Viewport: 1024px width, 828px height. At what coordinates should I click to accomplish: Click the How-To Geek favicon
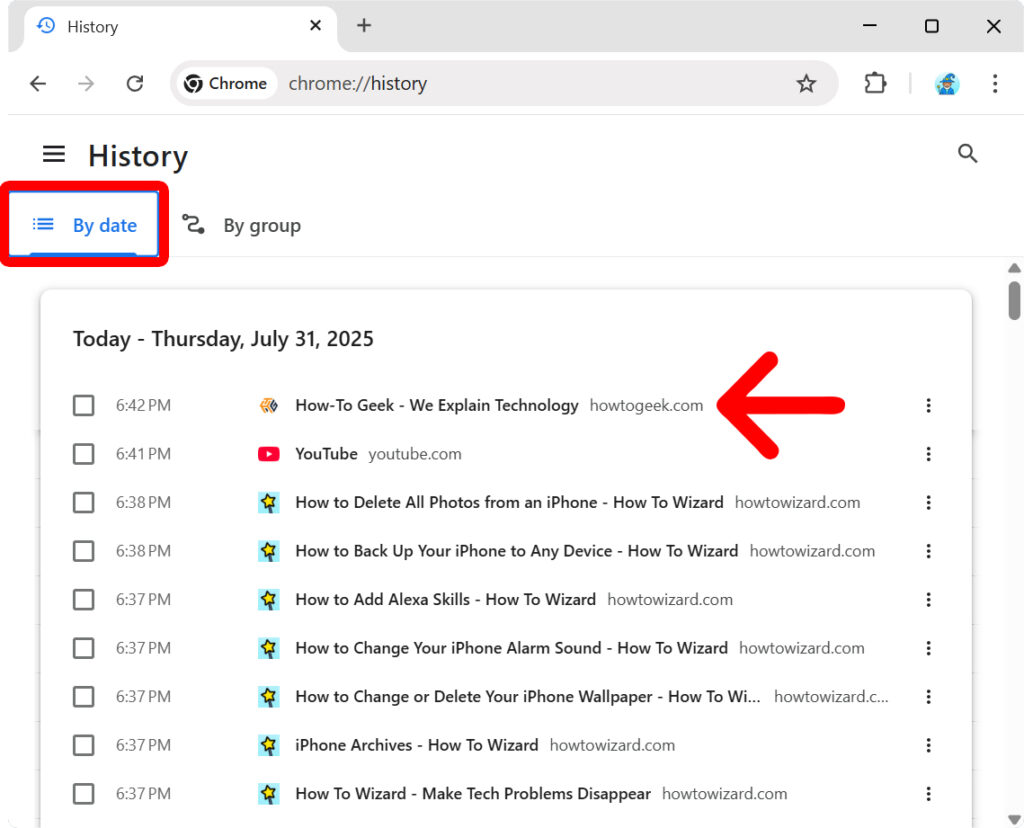(x=268, y=405)
